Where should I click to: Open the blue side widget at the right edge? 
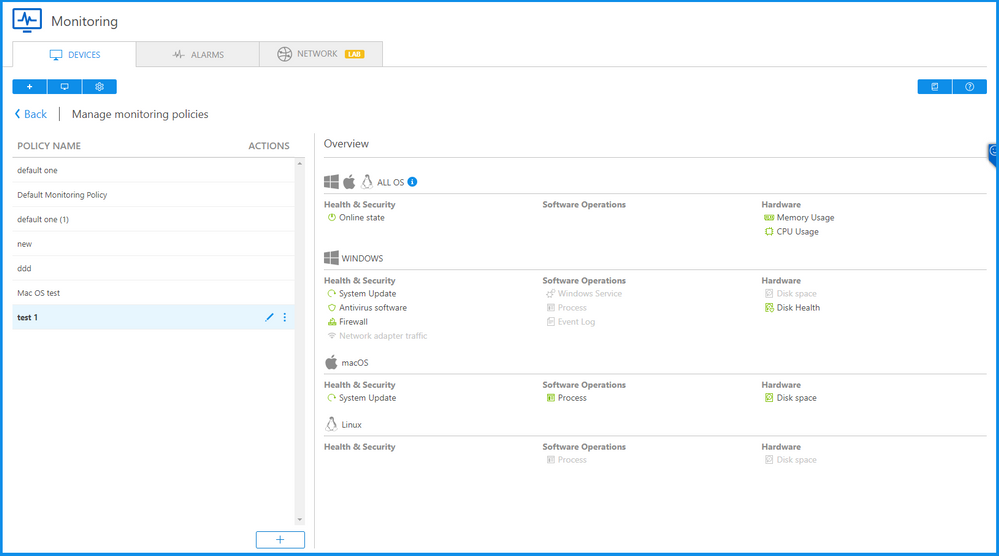993,155
